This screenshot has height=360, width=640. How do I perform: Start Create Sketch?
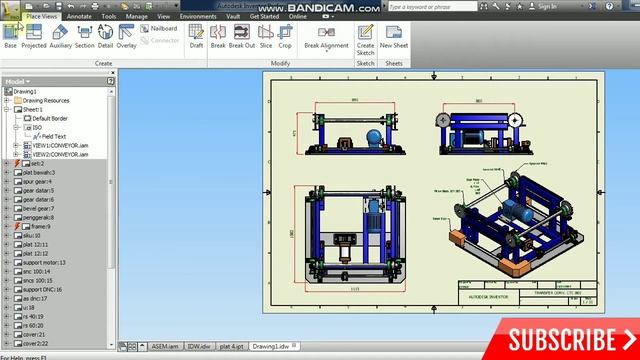click(365, 40)
